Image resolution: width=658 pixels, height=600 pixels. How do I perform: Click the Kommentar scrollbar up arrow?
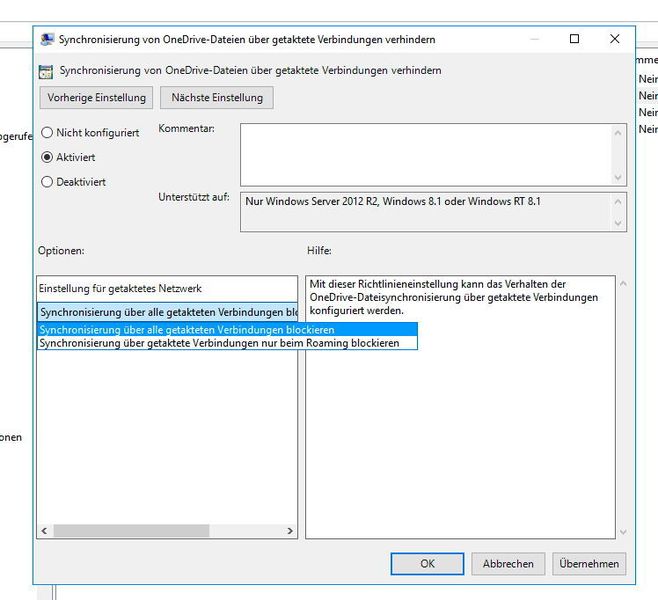[x=618, y=133]
